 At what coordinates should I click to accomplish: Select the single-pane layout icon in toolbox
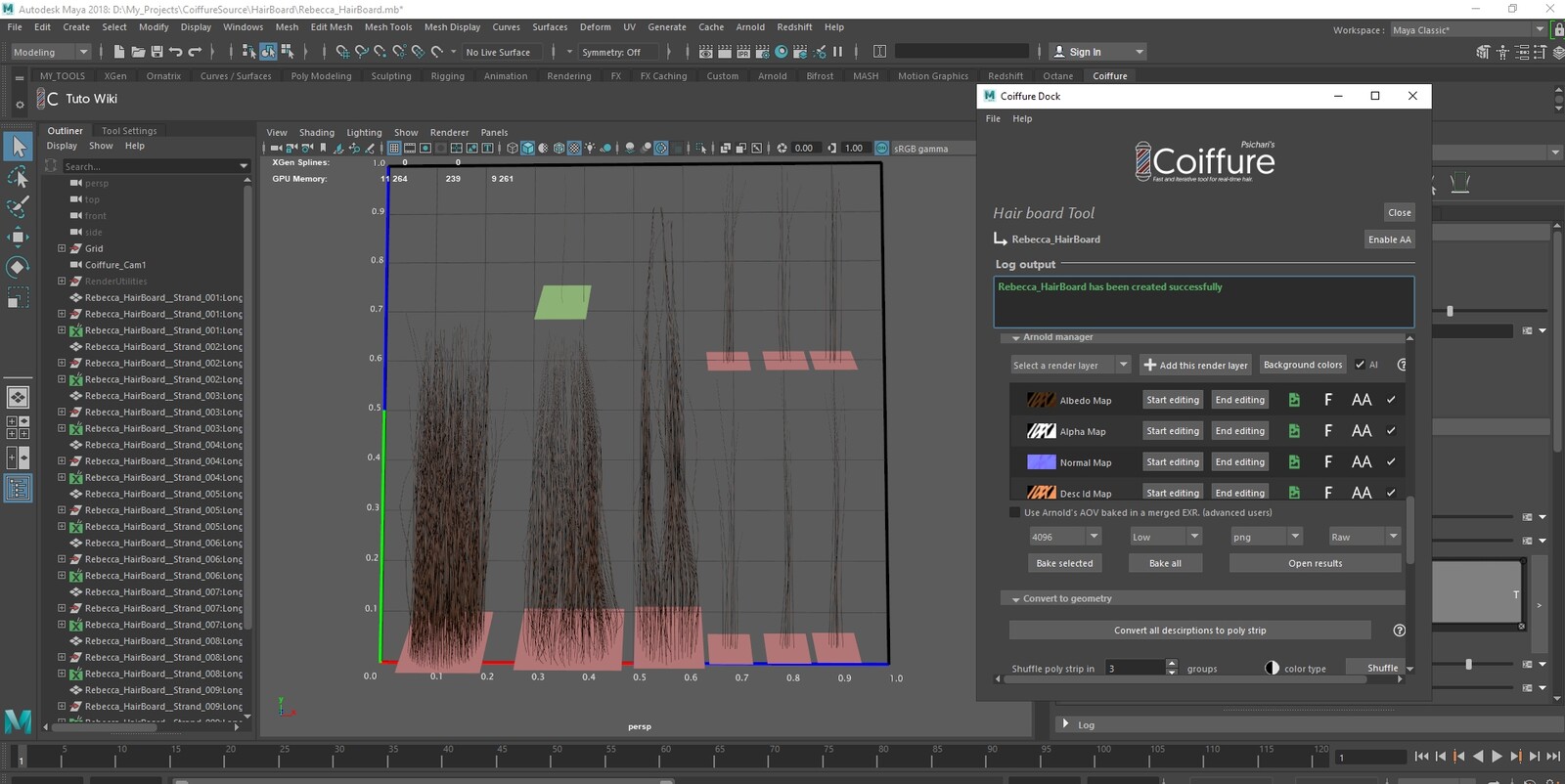coord(18,397)
